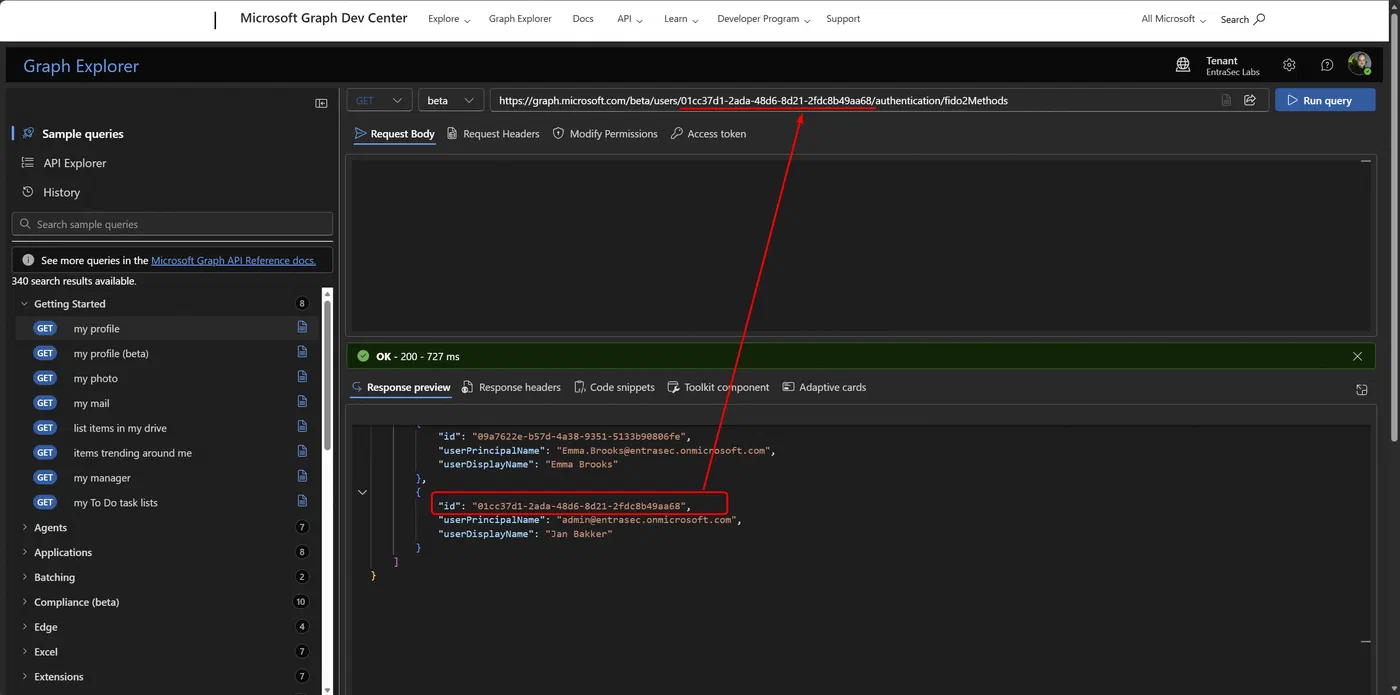
Task: Click the help question mark icon
Action: tap(1327, 65)
